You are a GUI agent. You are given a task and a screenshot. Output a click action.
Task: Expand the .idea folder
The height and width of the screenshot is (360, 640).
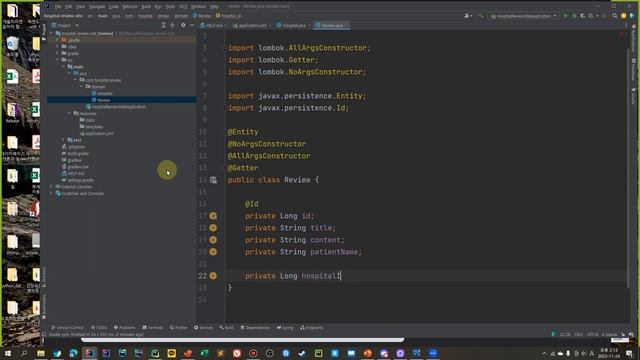[x=58, y=47]
